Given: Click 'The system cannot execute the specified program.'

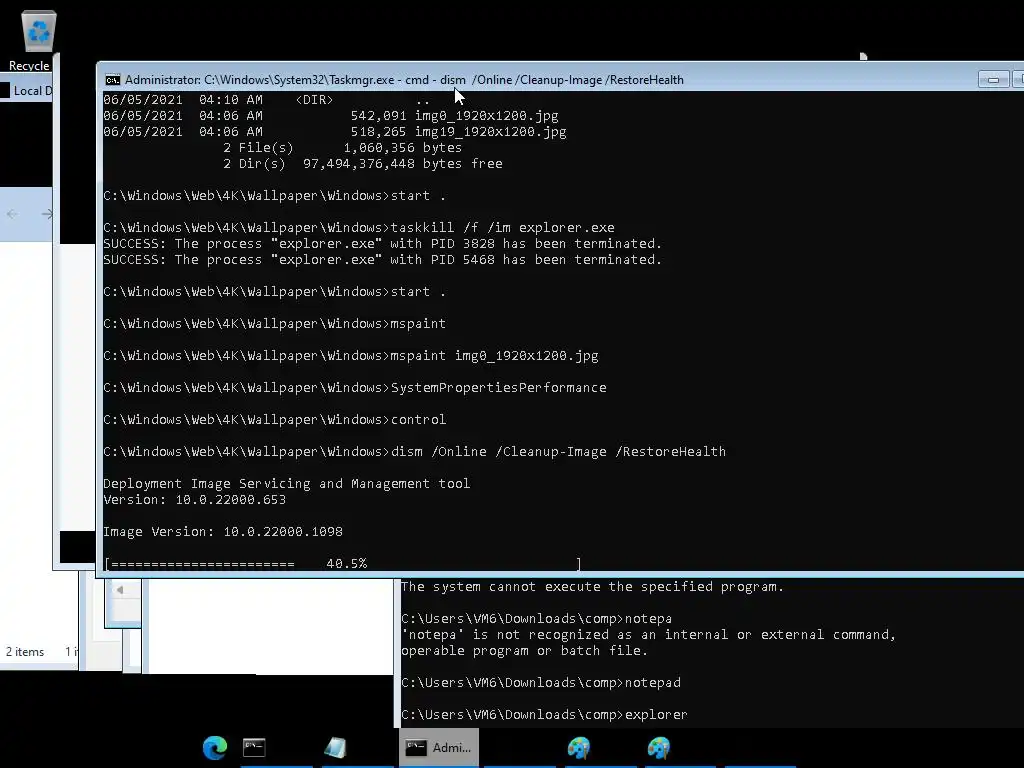Looking at the screenshot, I should pyautogui.click(x=592, y=586).
